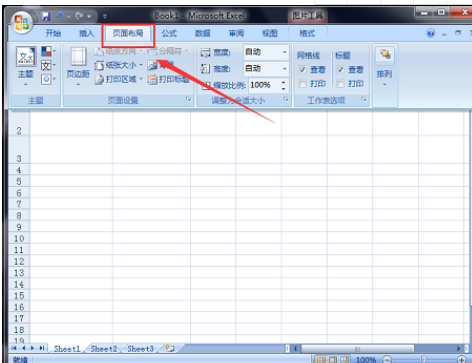Click the 100% zoom level text
This screenshot has width=472, height=363.
pos(366,360)
